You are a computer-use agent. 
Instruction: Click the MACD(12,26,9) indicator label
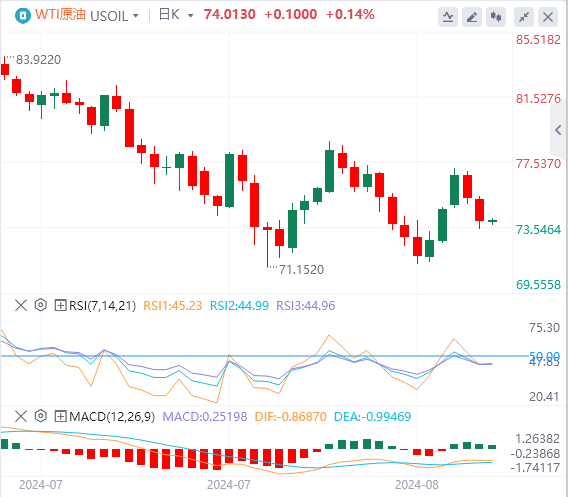point(112,417)
